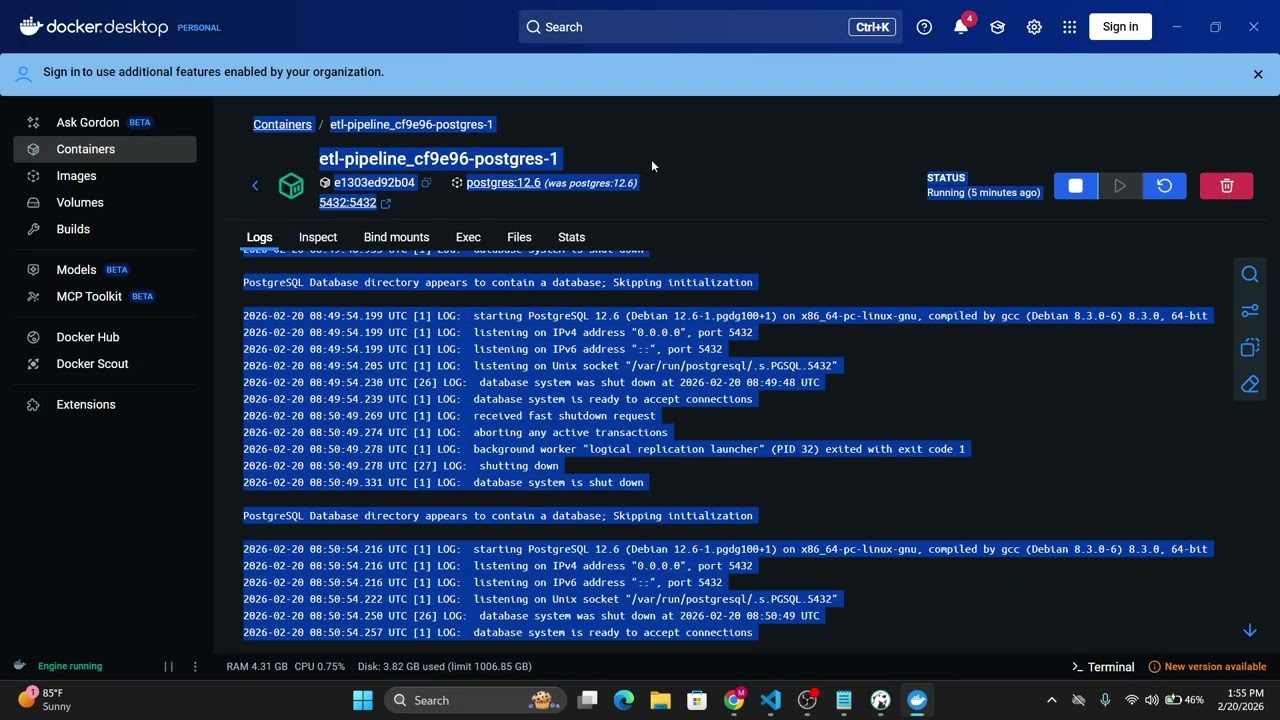Switch to the Inspect tab

[x=318, y=237]
